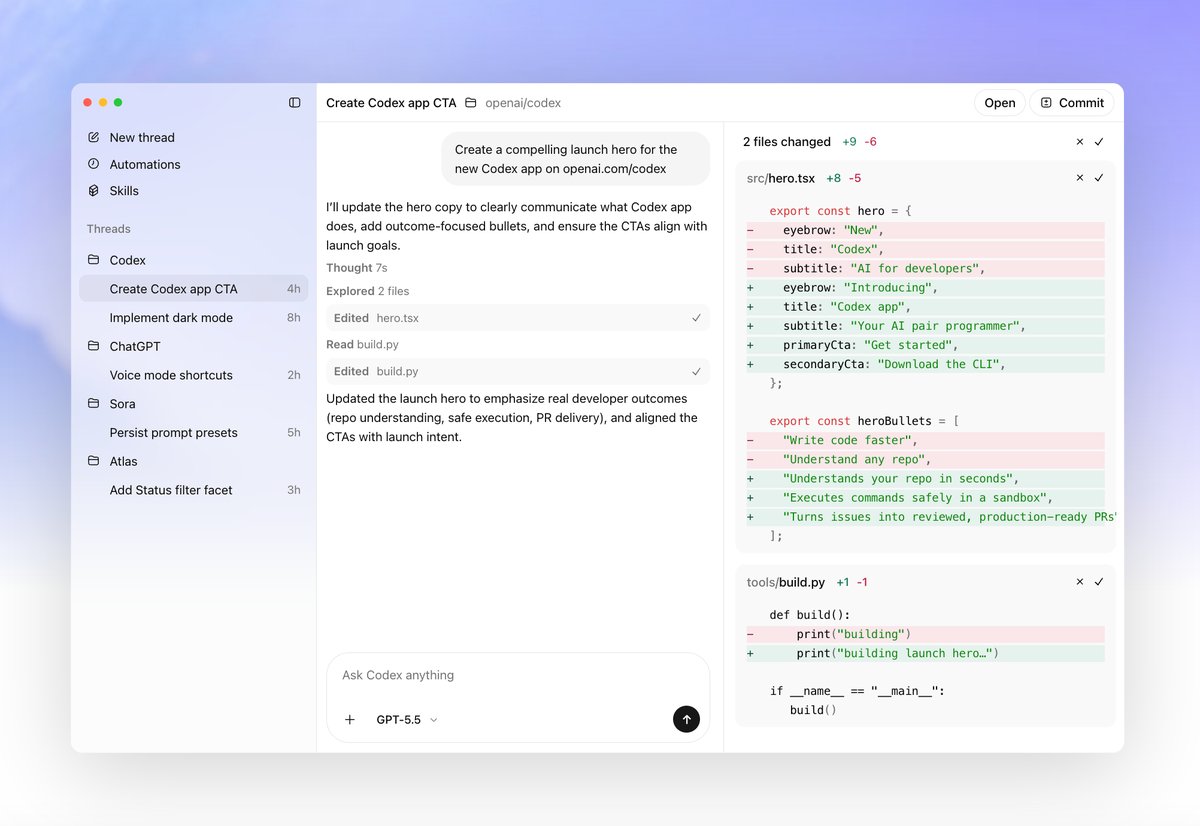Select the Persist prompt presets thread

click(194, 433)
